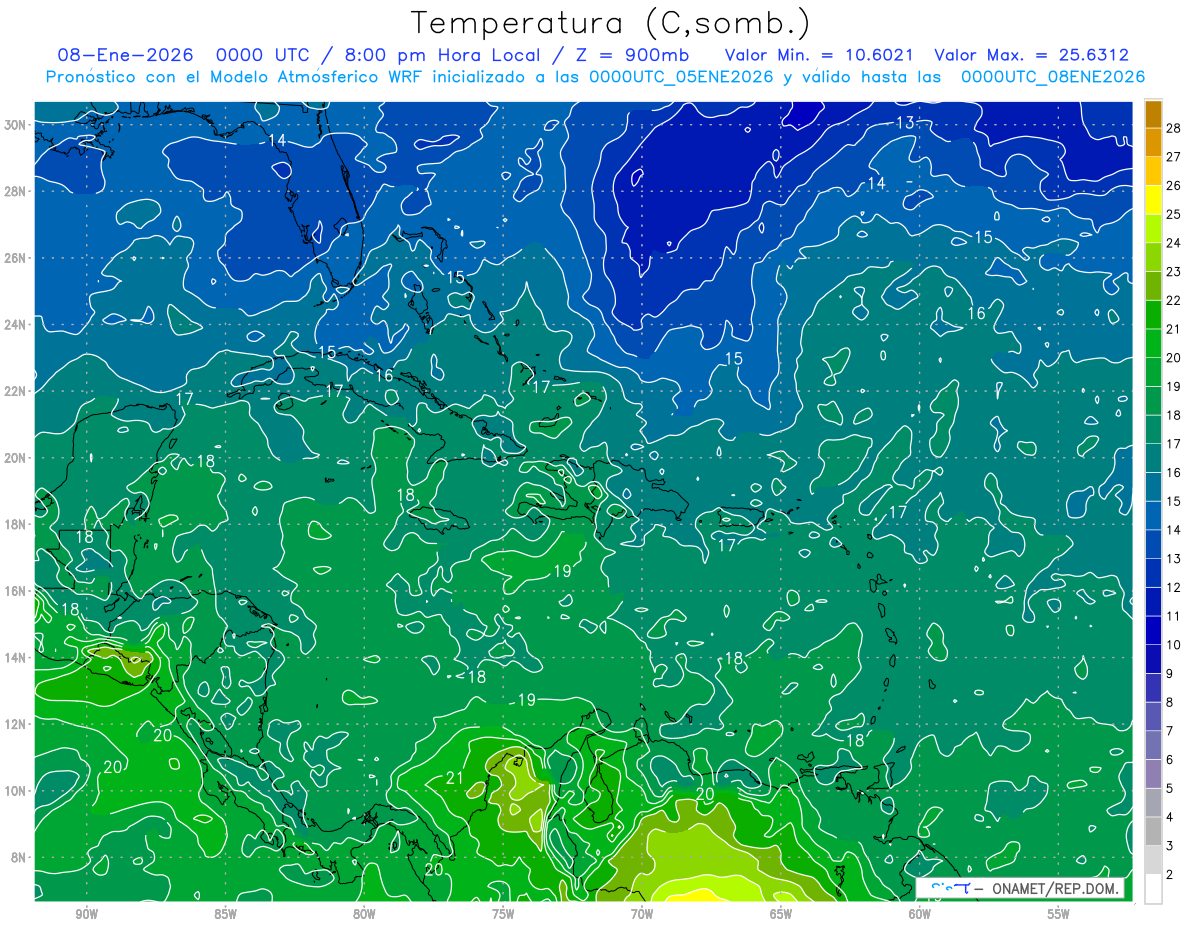Select validity stamp '0000UTC_08ENE2026'

point(1053,77)
